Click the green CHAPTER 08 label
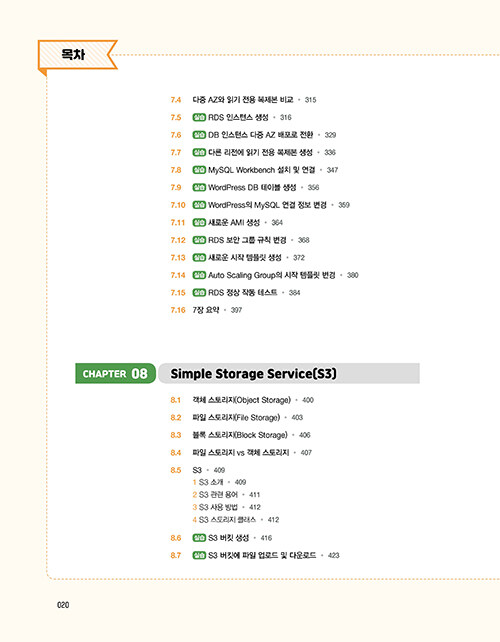This screenshot has height=642, width=500. pyautogui.click(x=115, y=373)
